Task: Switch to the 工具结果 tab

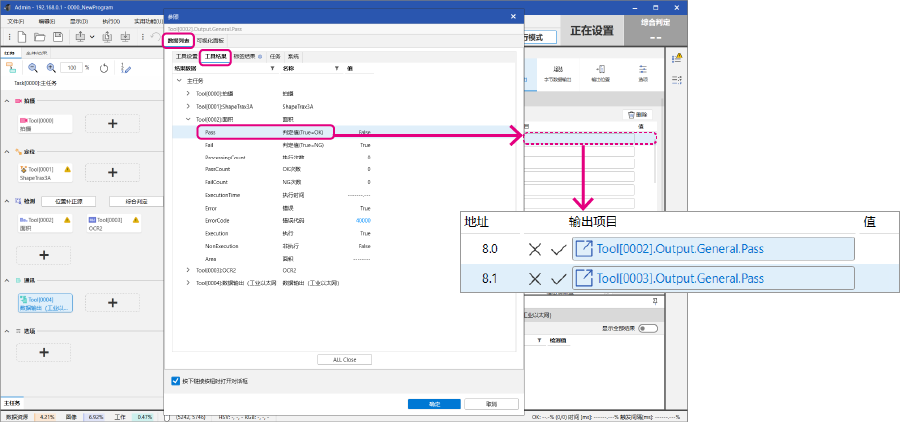Action: point(215,57)
